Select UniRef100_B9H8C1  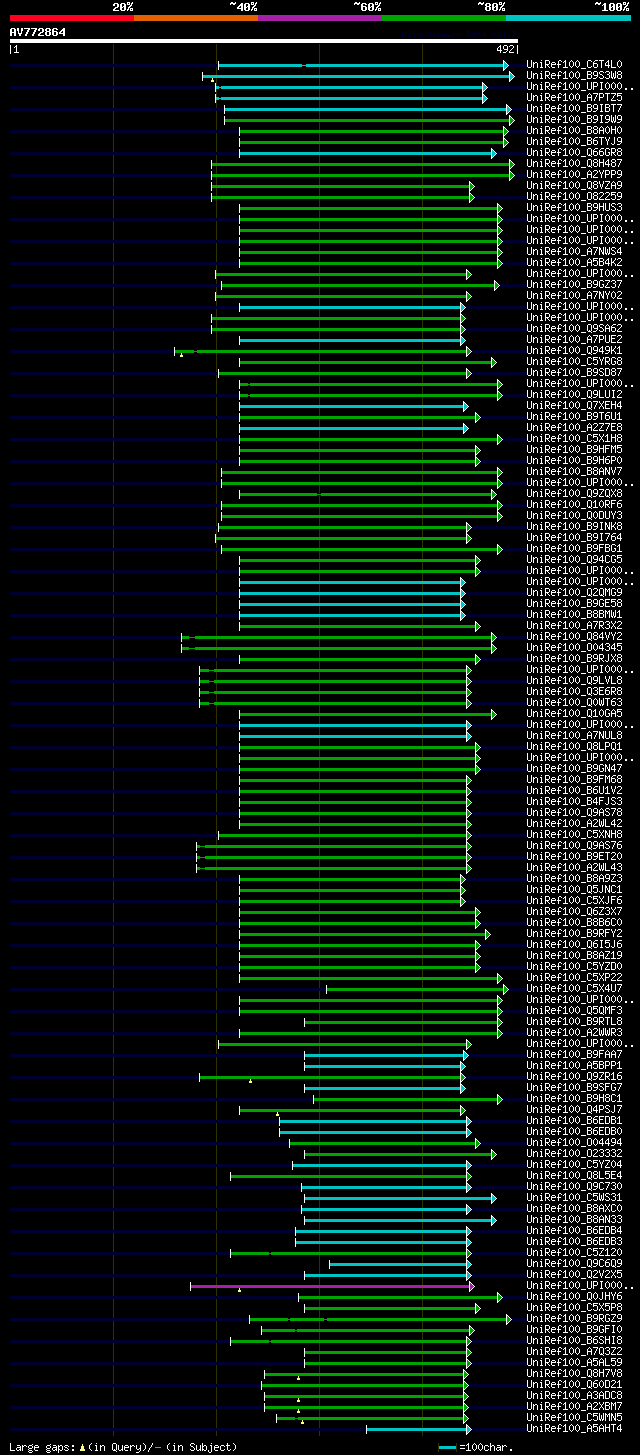[x=575, y=1098]
